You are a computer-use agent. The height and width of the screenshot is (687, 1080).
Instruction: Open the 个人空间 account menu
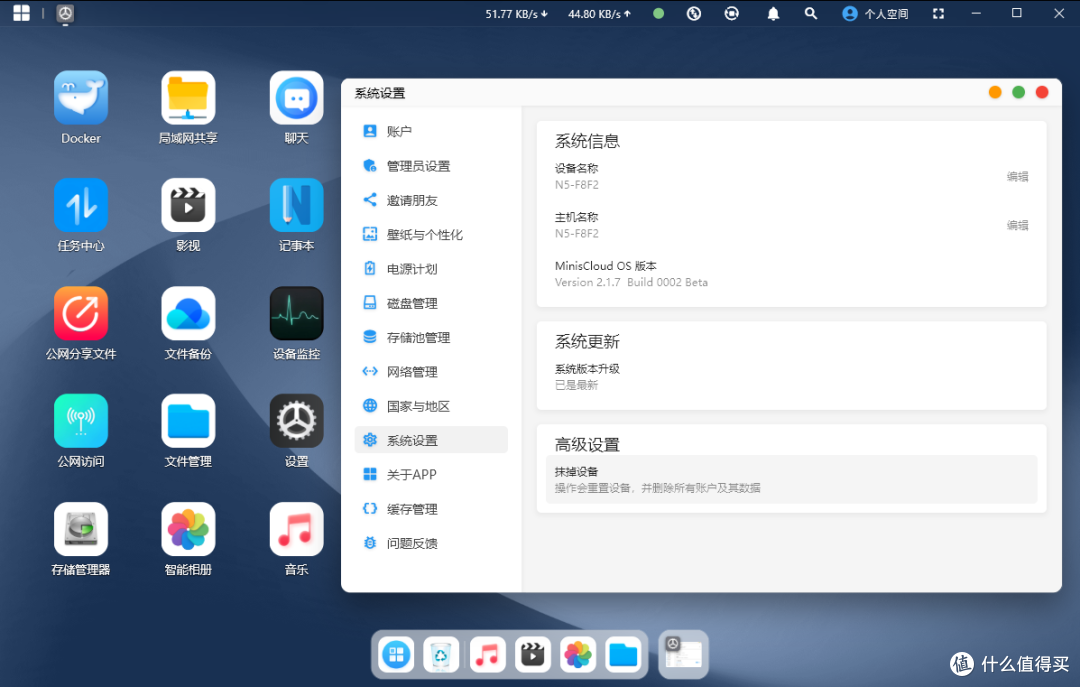(875, 14)
